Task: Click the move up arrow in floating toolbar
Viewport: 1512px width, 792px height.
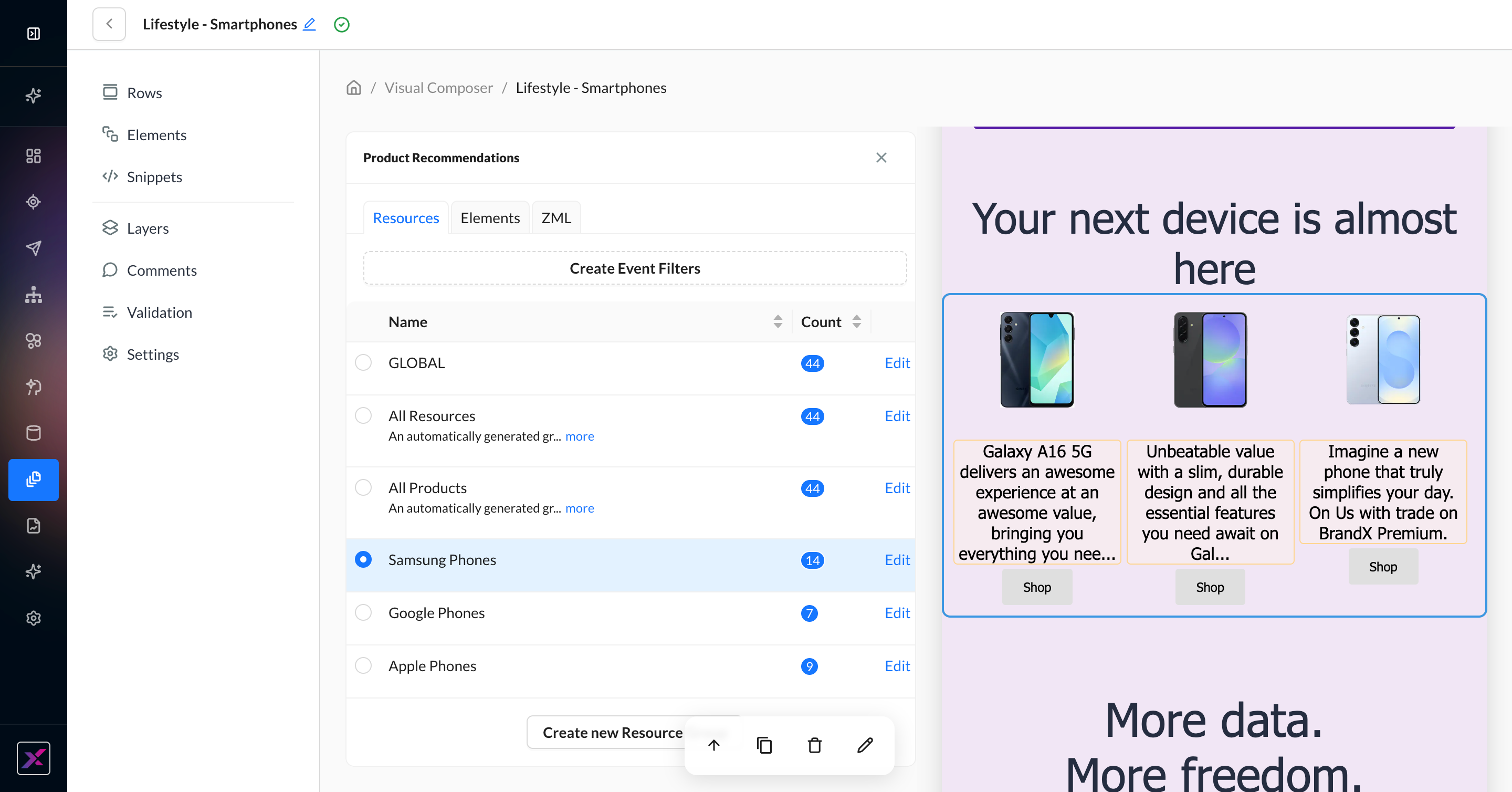Action: coord(714,746)
